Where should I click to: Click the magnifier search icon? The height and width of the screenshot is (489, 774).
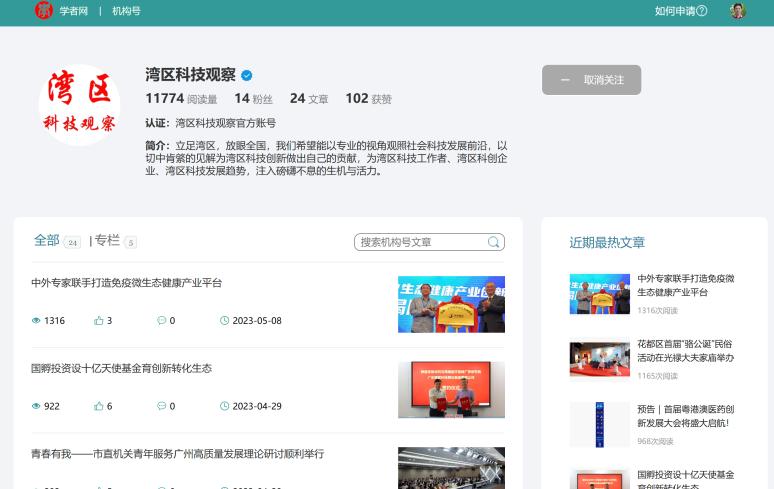click(493, 242)
